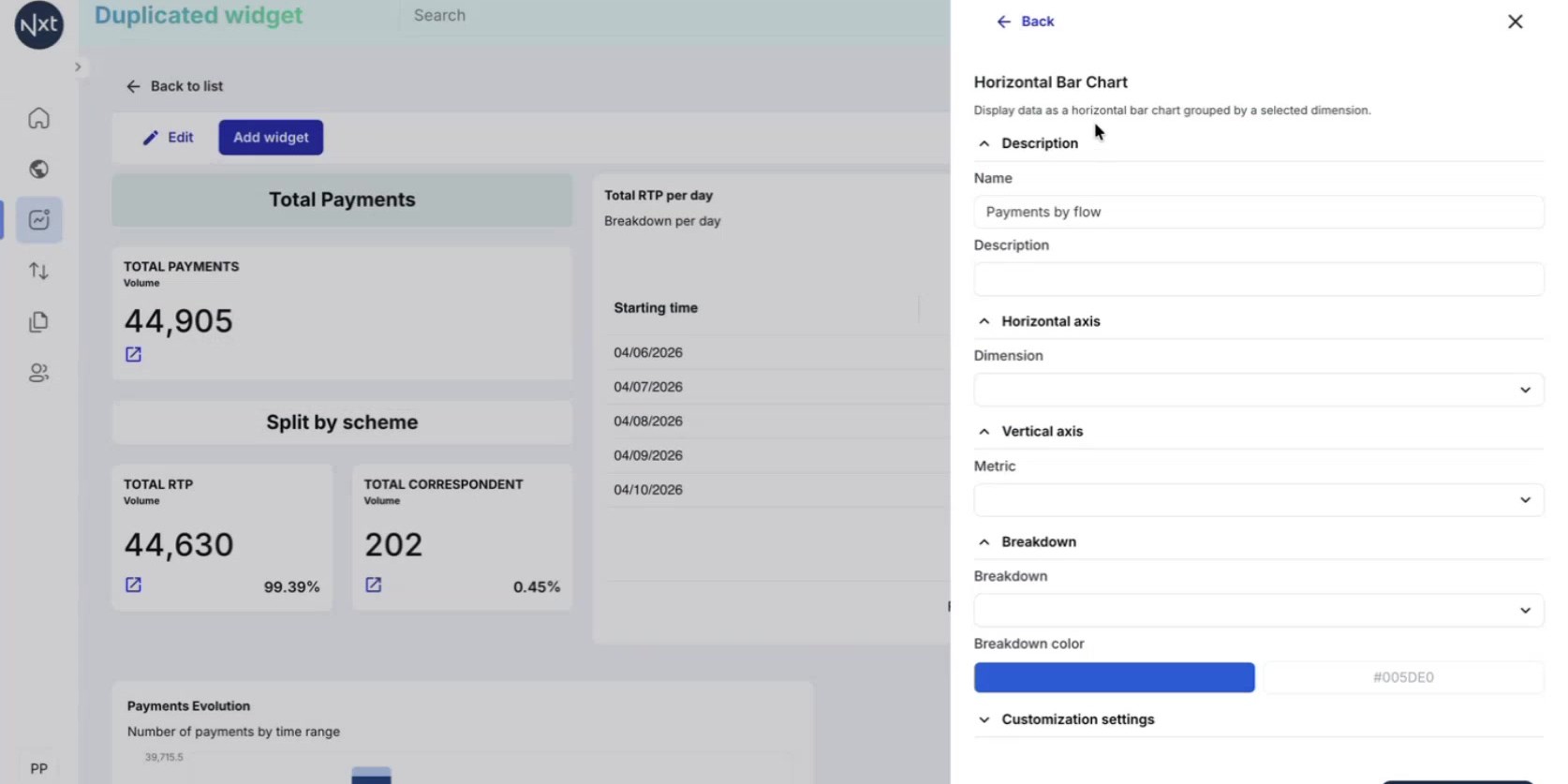Open the globe sidebar icon
This screenshot has width=1568, height=784.
(38, 169)
